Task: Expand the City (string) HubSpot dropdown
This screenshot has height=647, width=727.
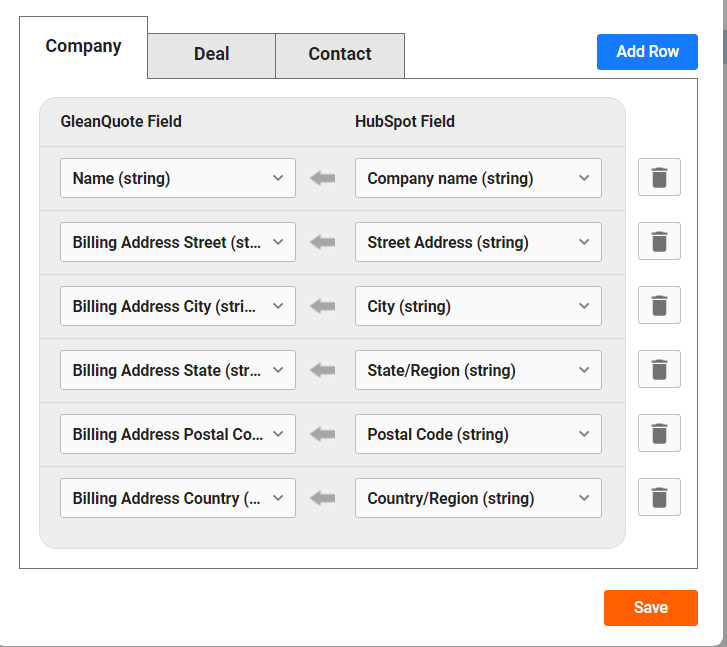Action: coord(478,306)
